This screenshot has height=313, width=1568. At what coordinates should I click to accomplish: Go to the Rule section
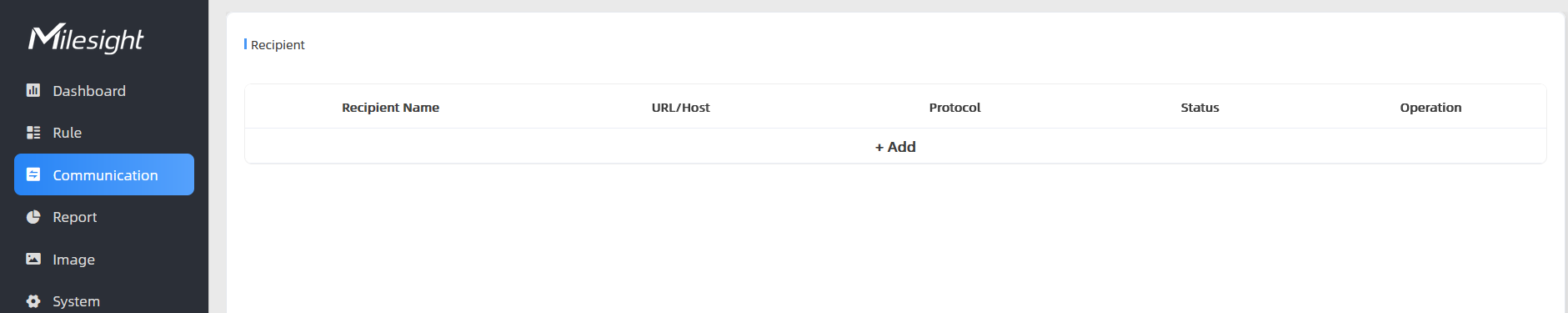pos(104,133)
